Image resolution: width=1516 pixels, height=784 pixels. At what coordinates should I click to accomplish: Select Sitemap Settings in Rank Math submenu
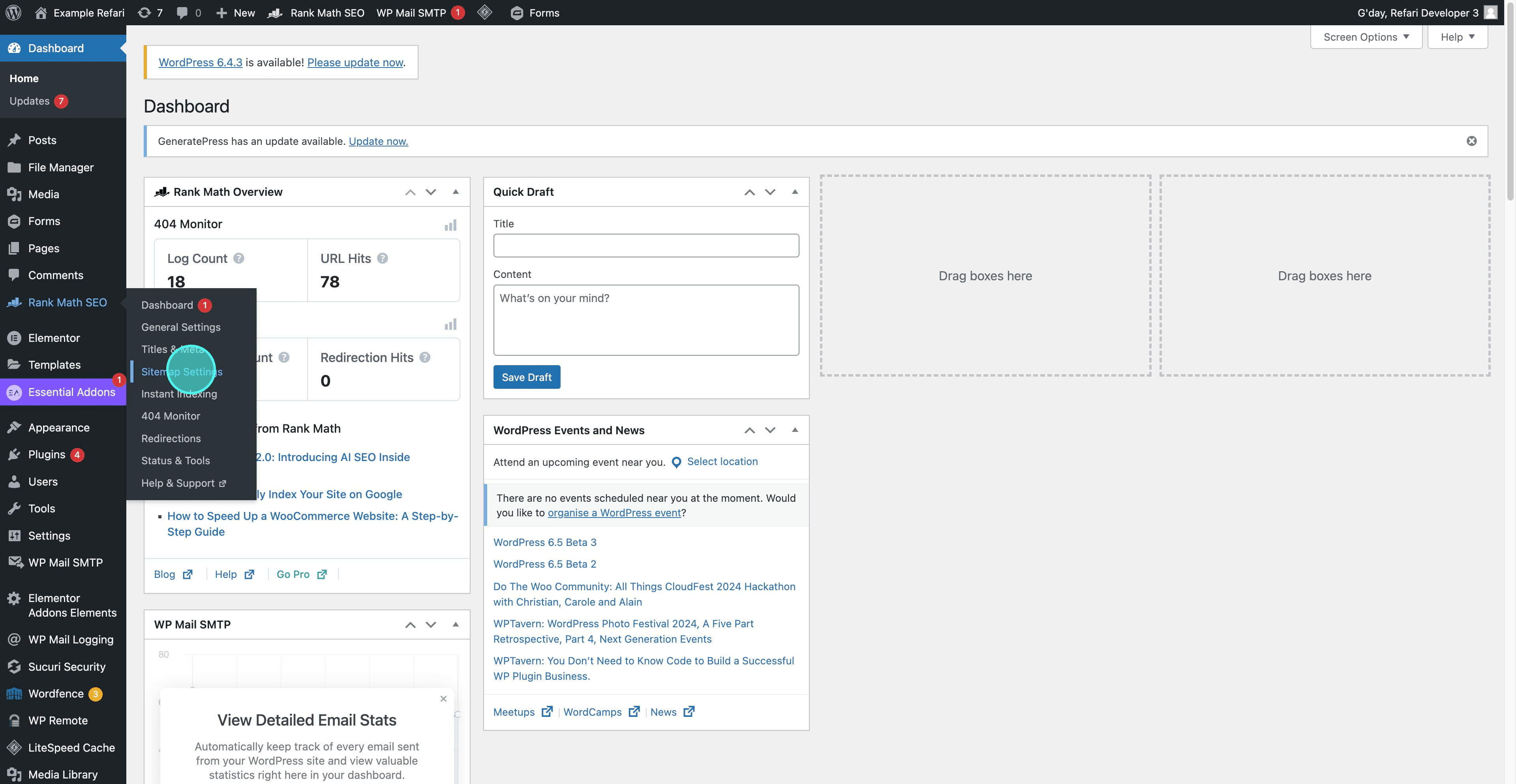182,371
